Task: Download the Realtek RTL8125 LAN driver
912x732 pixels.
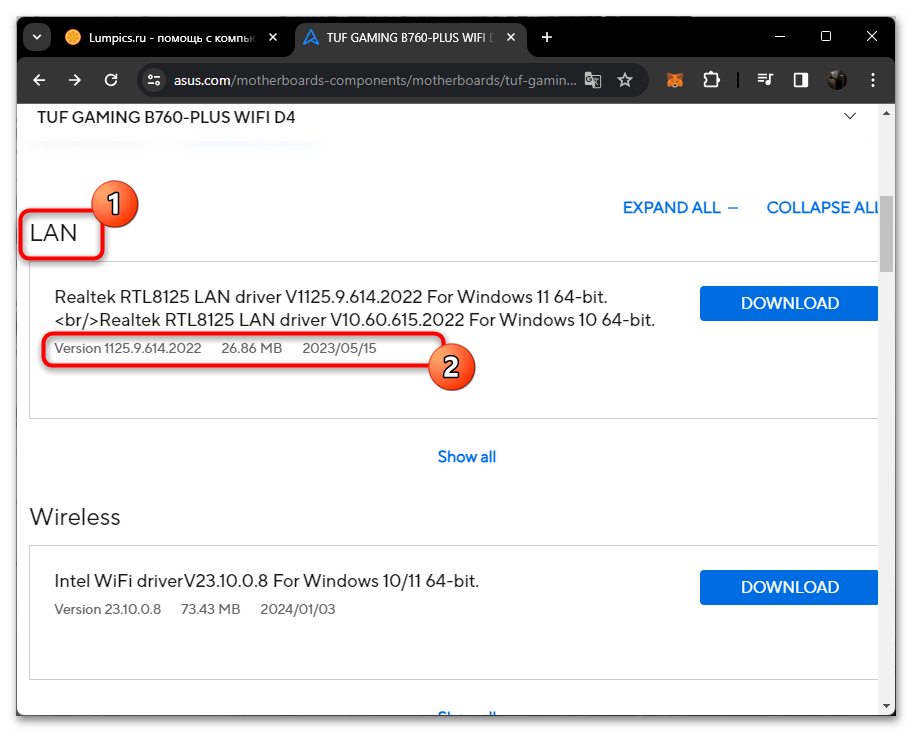Action: click(x=789, y=303)
